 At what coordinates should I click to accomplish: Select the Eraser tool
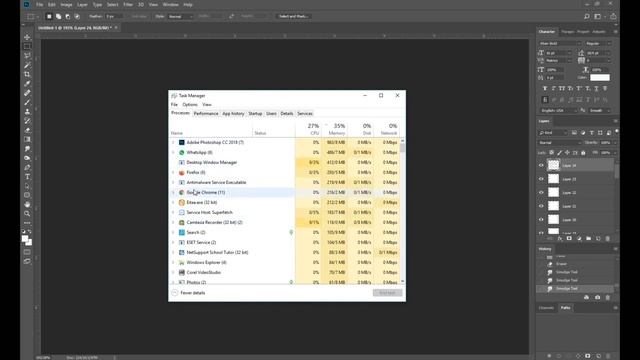(x=27, y=130)
